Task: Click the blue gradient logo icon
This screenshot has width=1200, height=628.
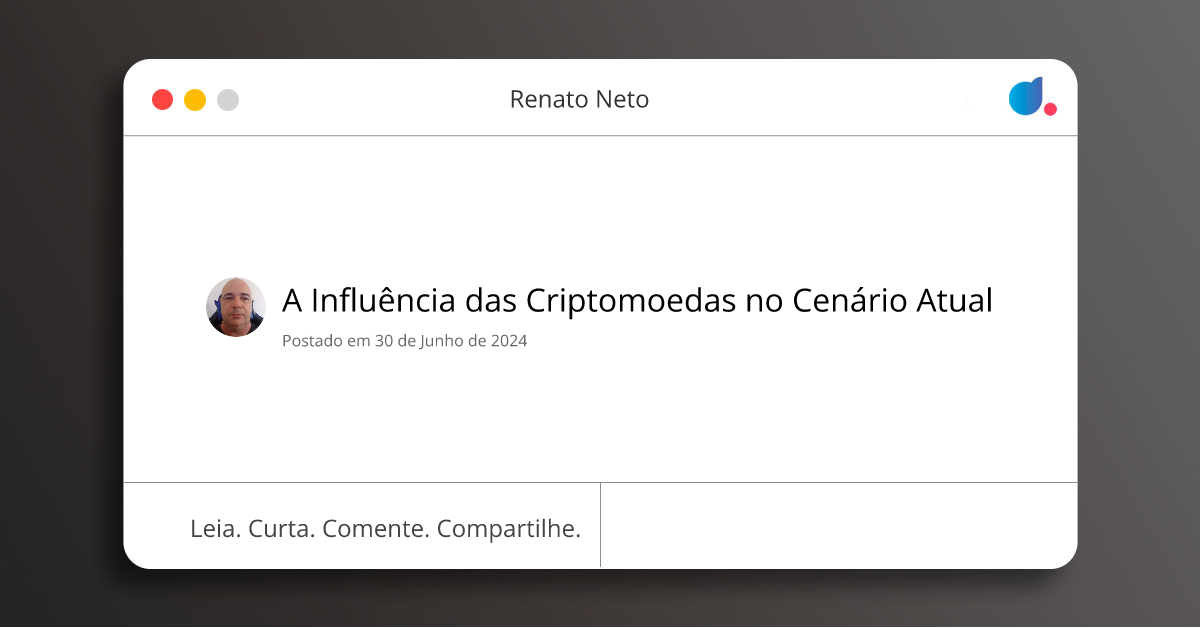Action: click(x=1025, y=96)
